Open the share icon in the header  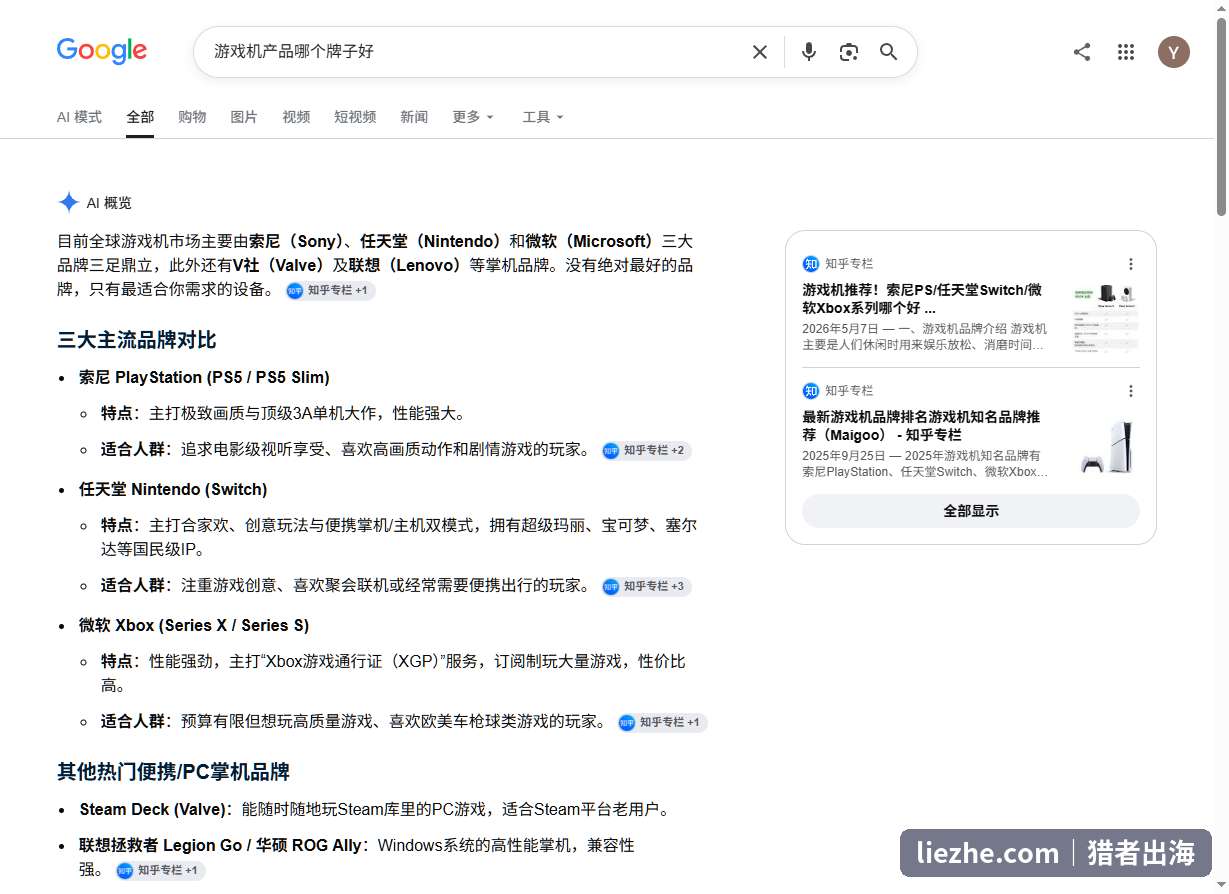(1082, 52)
